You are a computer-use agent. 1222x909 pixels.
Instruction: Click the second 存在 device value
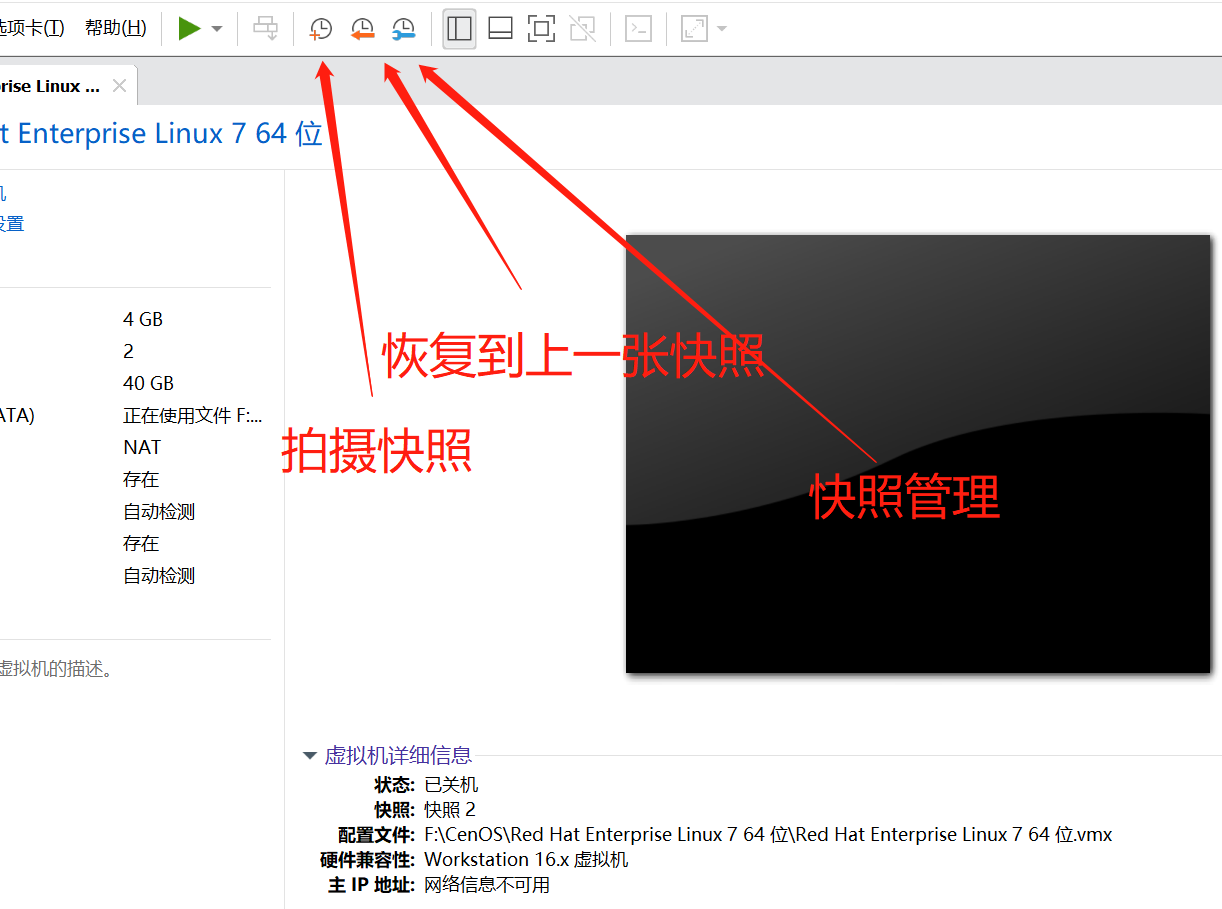click(x=141, y=543)
